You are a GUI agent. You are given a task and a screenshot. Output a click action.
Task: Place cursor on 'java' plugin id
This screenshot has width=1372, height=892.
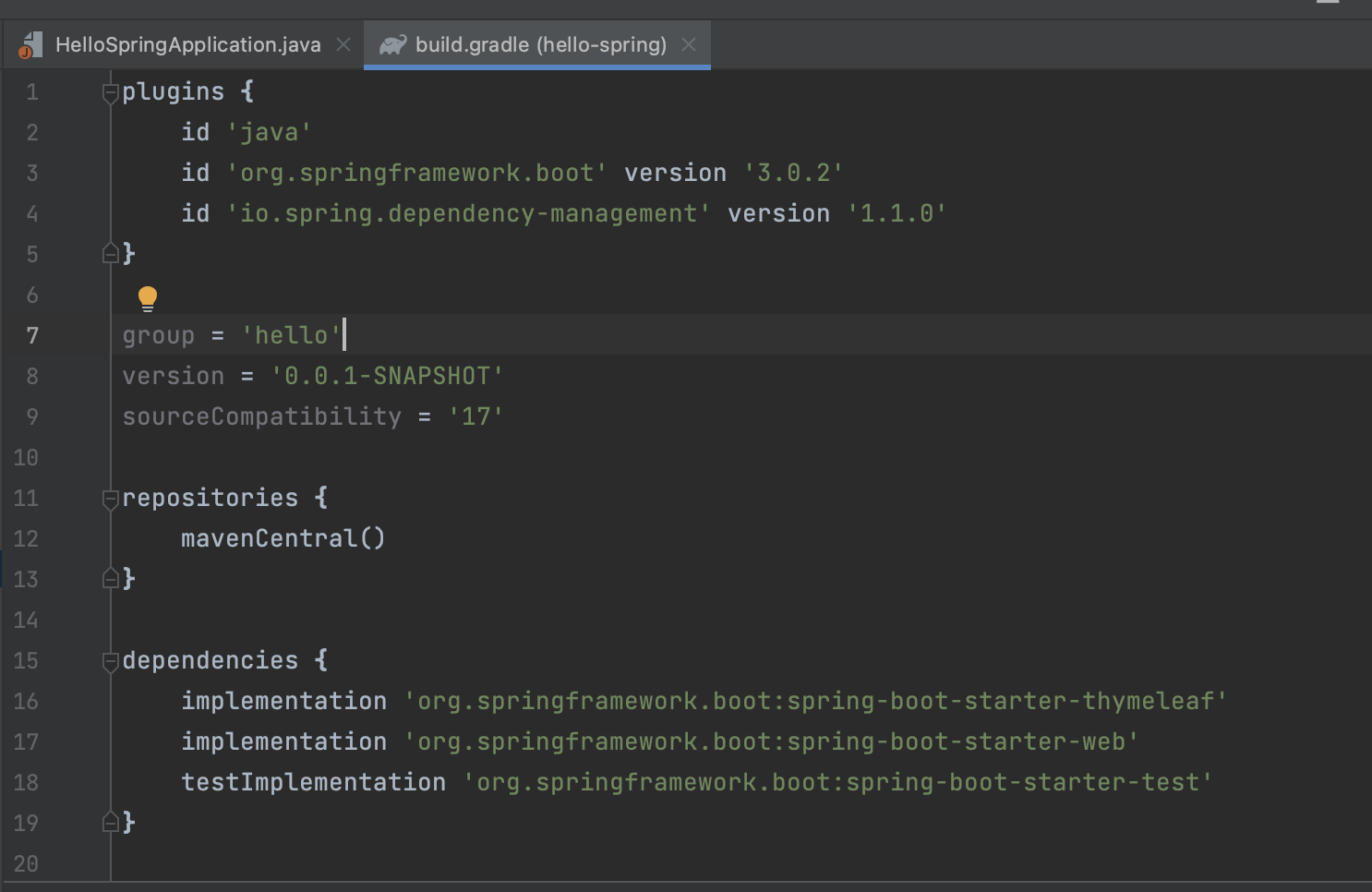point(269,132)
